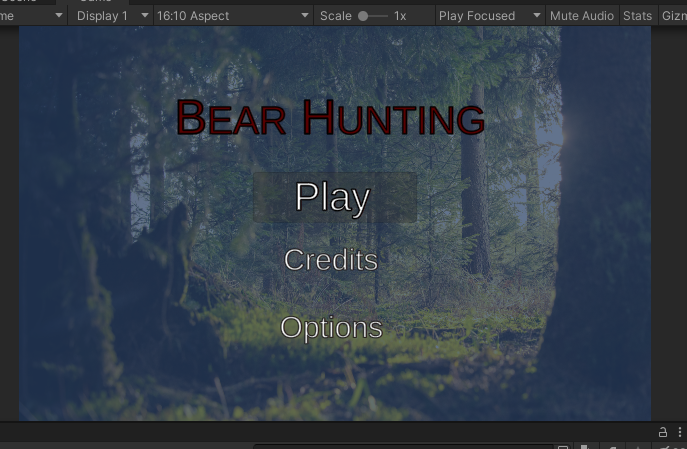Toggle Mute Audio in Game view
Screen dimensions: 687x449
tap(582, 16)
